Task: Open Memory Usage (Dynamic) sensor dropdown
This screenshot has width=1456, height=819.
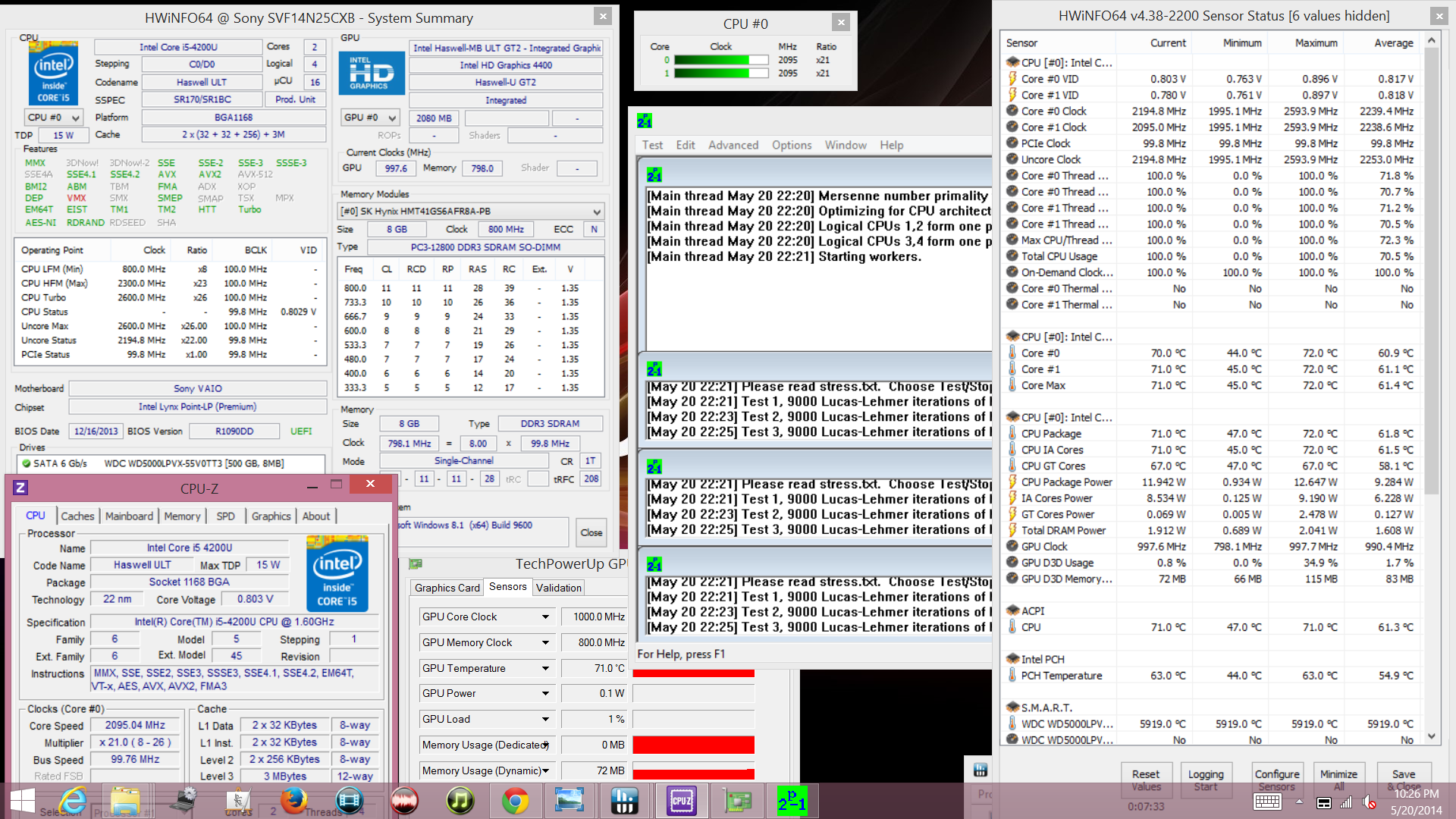Action: point(545,771)
